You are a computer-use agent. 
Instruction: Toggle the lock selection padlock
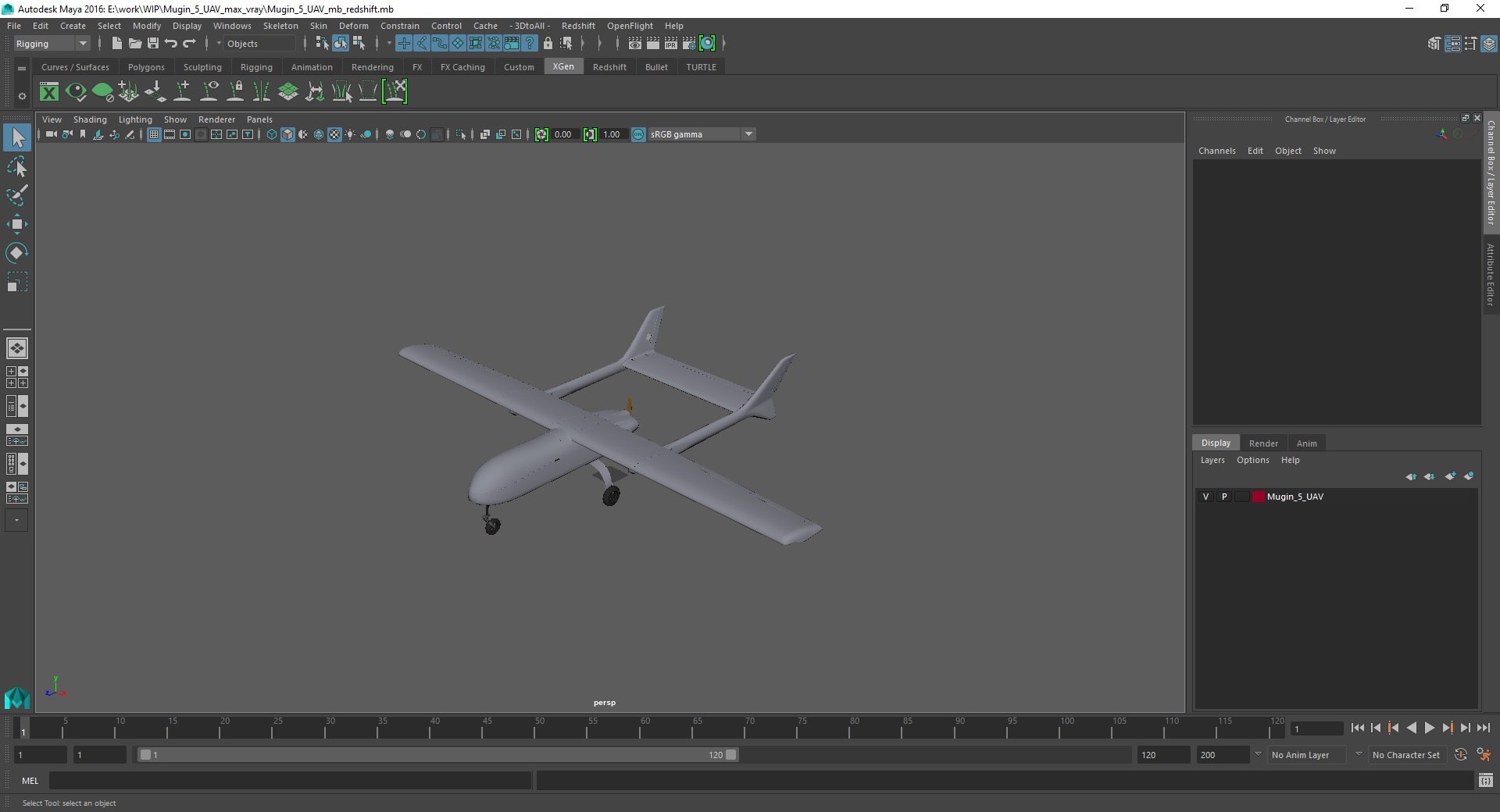(x=548, y=44)
